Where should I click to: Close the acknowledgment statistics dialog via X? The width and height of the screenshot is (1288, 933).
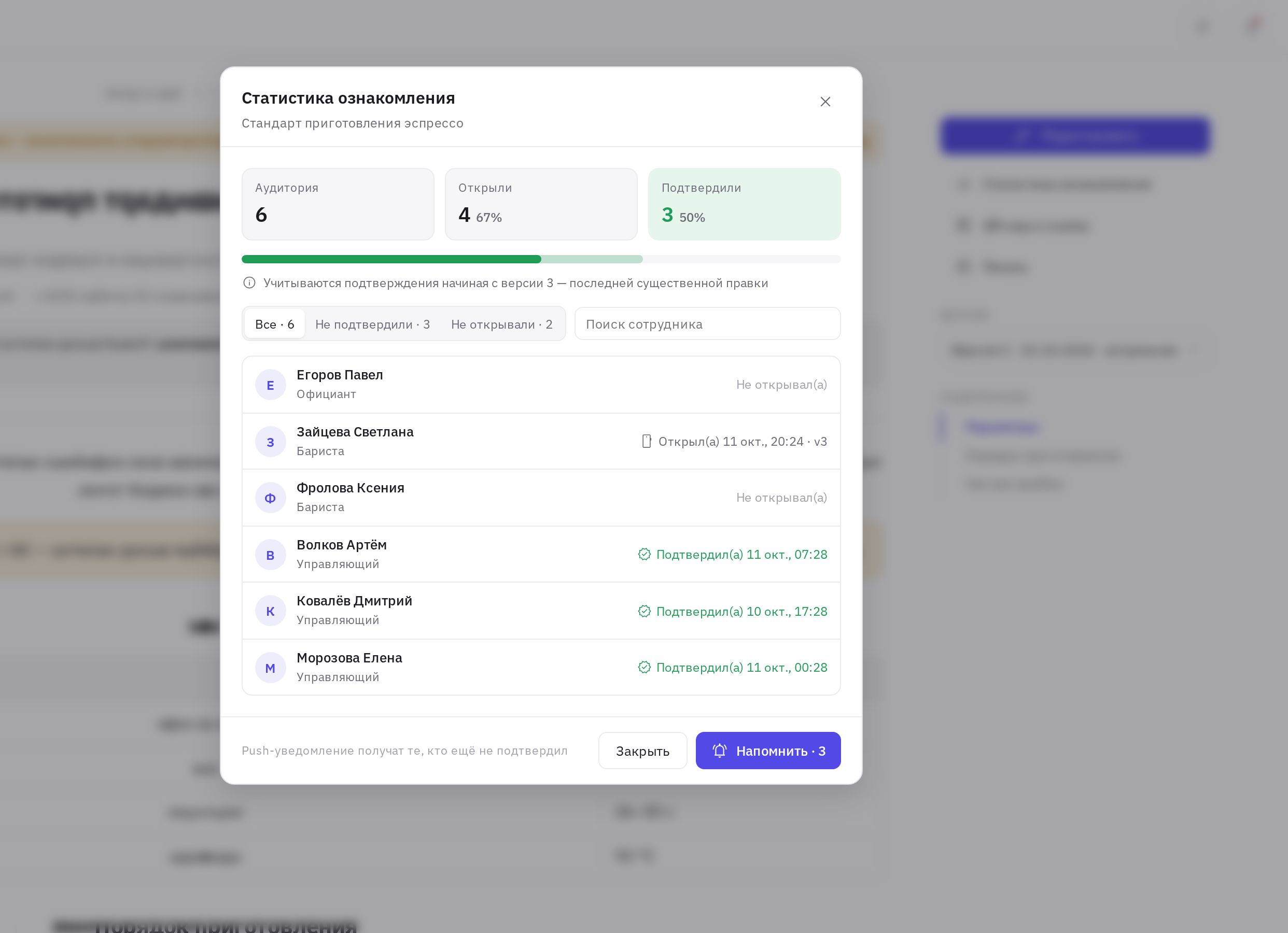pyautogui.click(x=825, y=102)
